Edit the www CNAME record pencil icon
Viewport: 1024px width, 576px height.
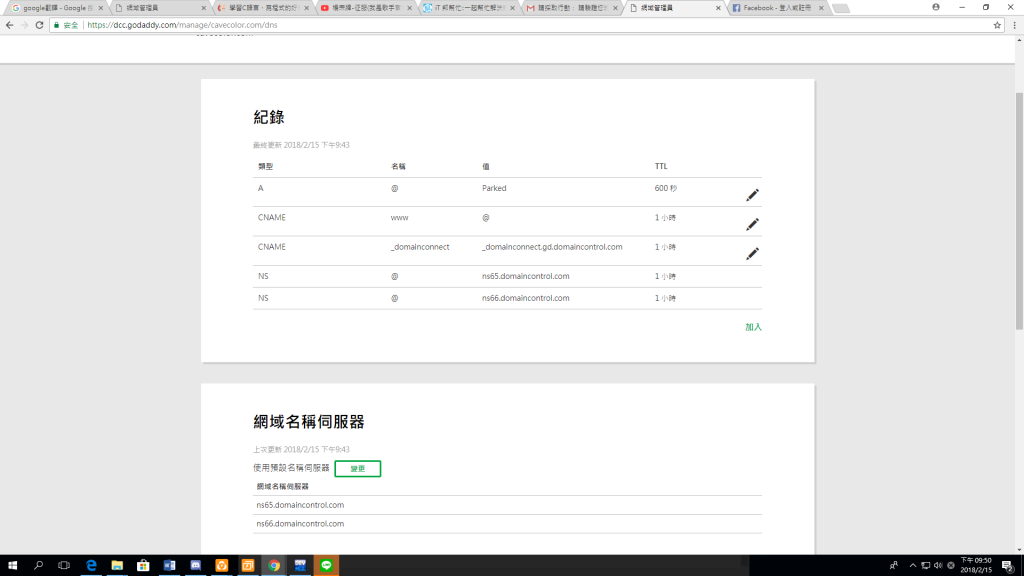click(x=752, y=225)
